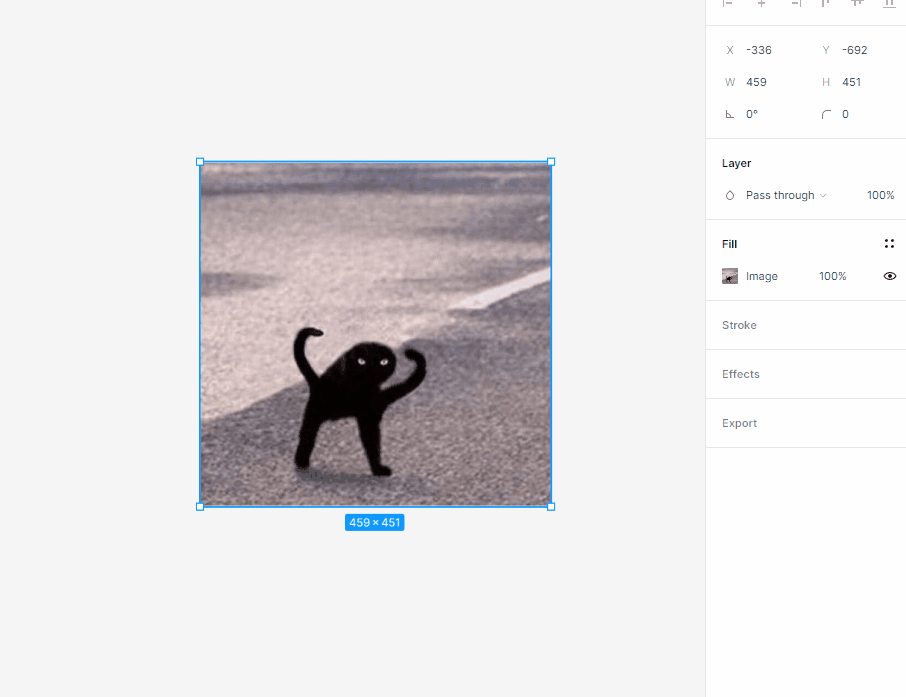Edit the layer opacity value of 100%

pos(880,195)
